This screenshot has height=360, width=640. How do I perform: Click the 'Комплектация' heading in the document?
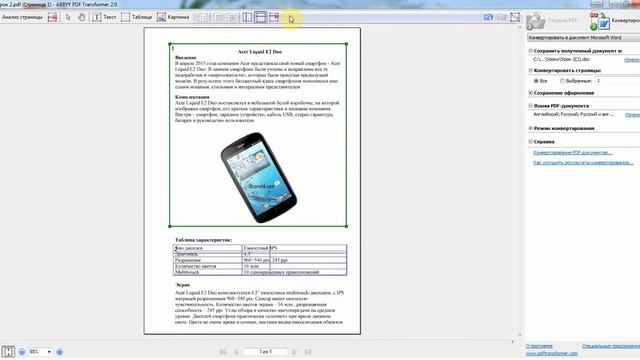(x=192, y=97)
